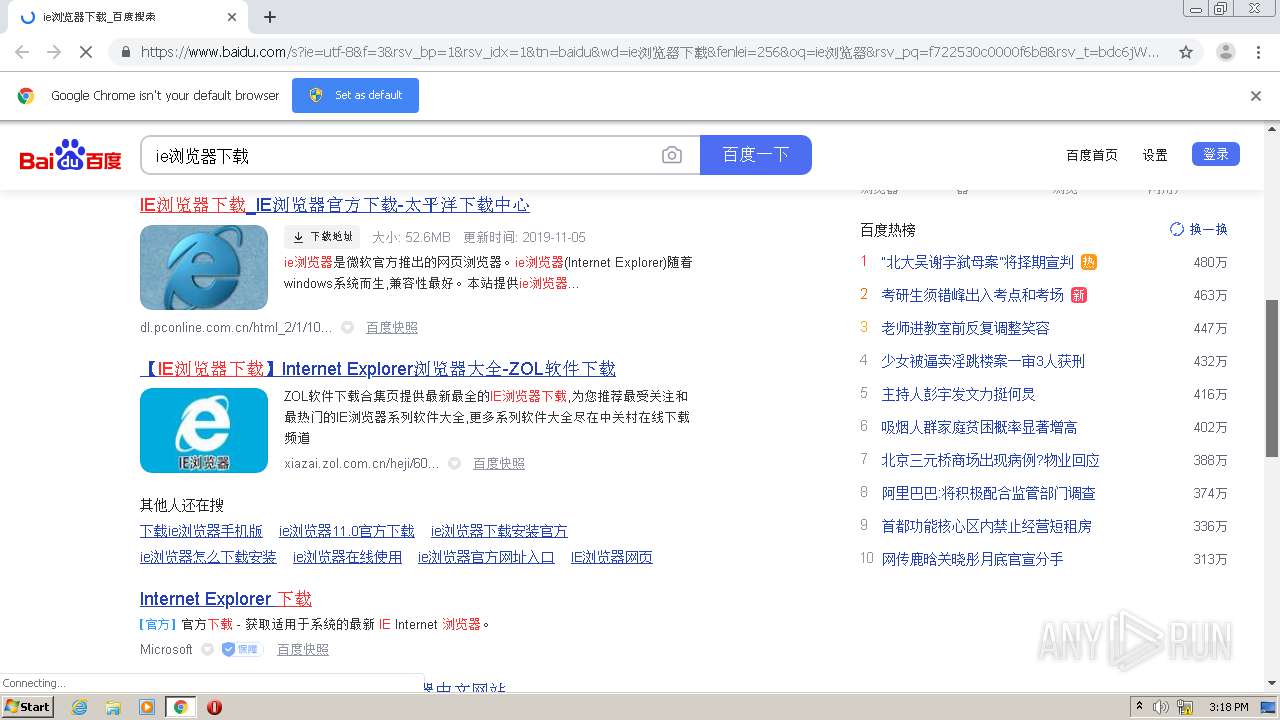Open related search ie浏览器怎么下载安装

208,557
